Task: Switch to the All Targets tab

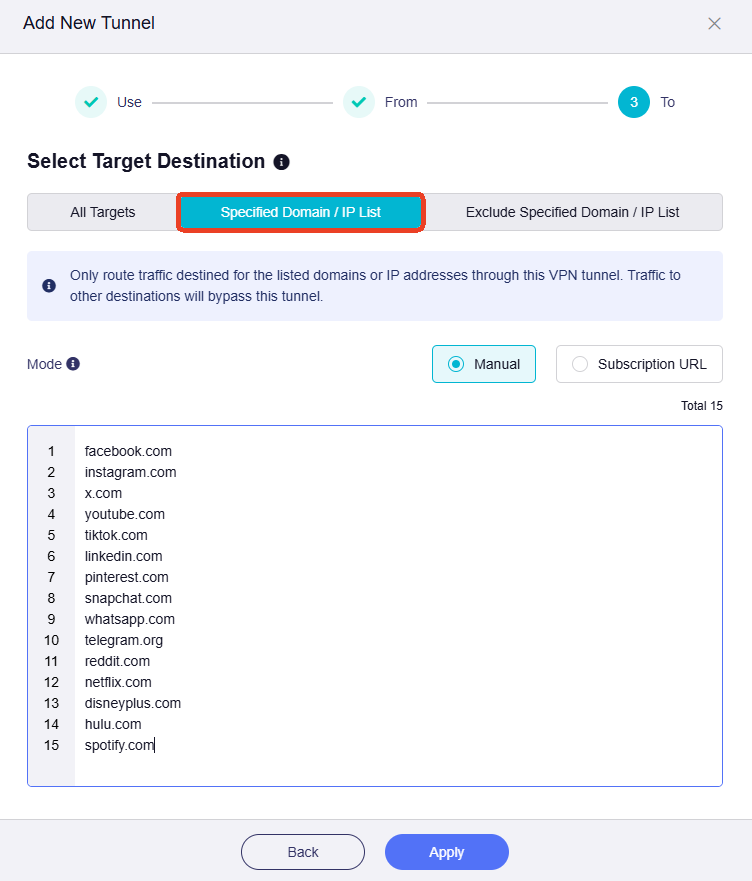Action: [104, 212]
